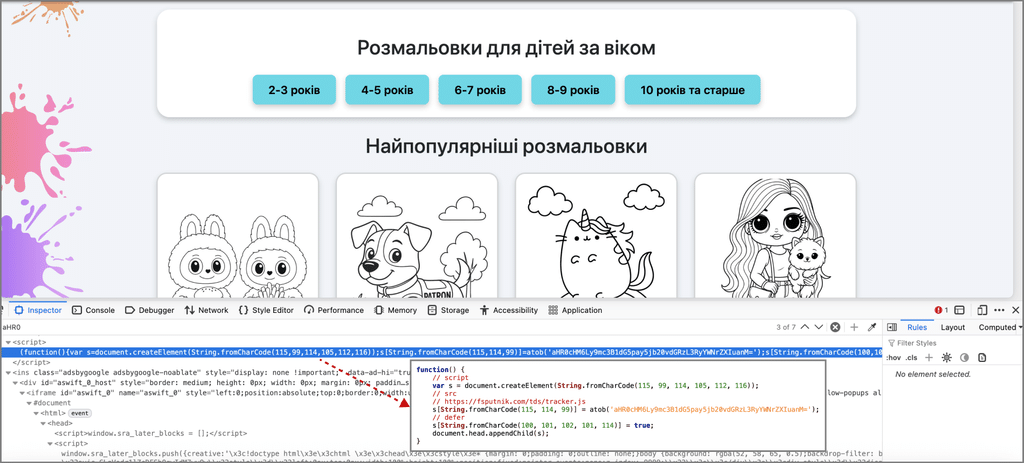Open the Console tab
Screen dimensions: 1024x463
[93, 310]
